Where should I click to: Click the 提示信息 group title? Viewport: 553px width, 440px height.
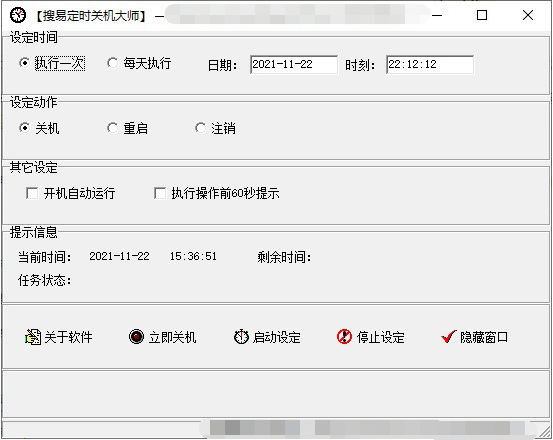[x=34, y=232]
